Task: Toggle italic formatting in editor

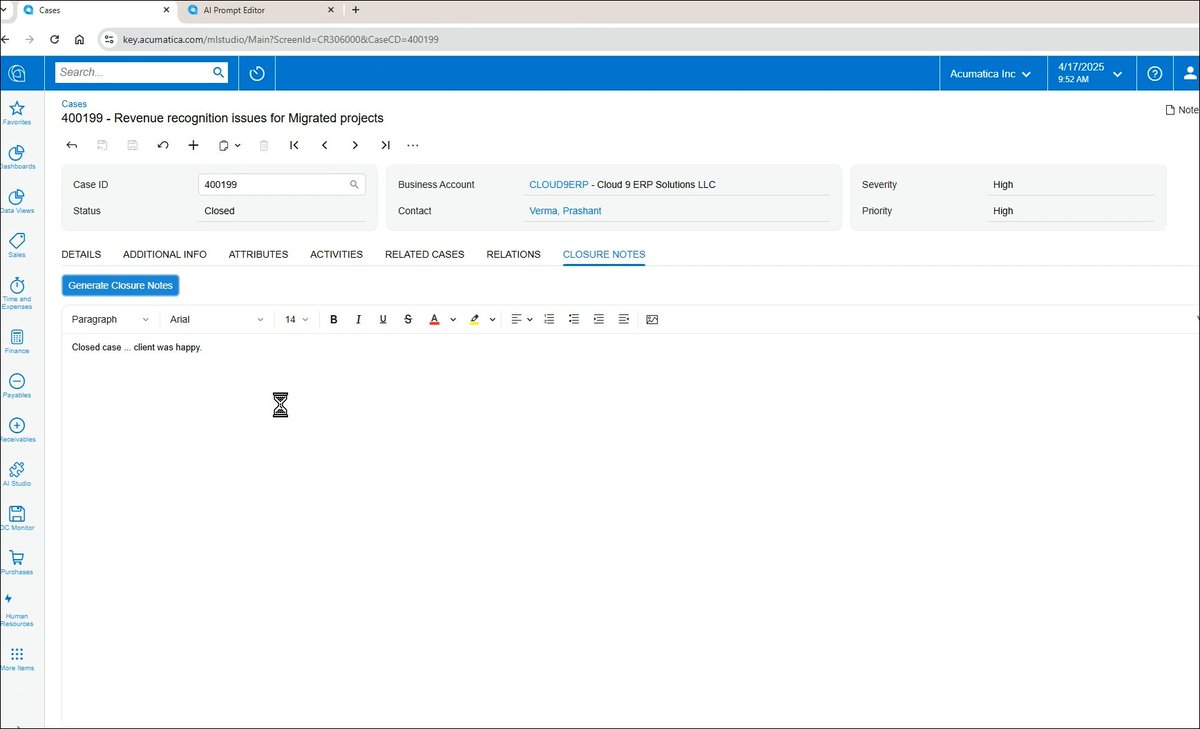Action: tap(359, 320)
